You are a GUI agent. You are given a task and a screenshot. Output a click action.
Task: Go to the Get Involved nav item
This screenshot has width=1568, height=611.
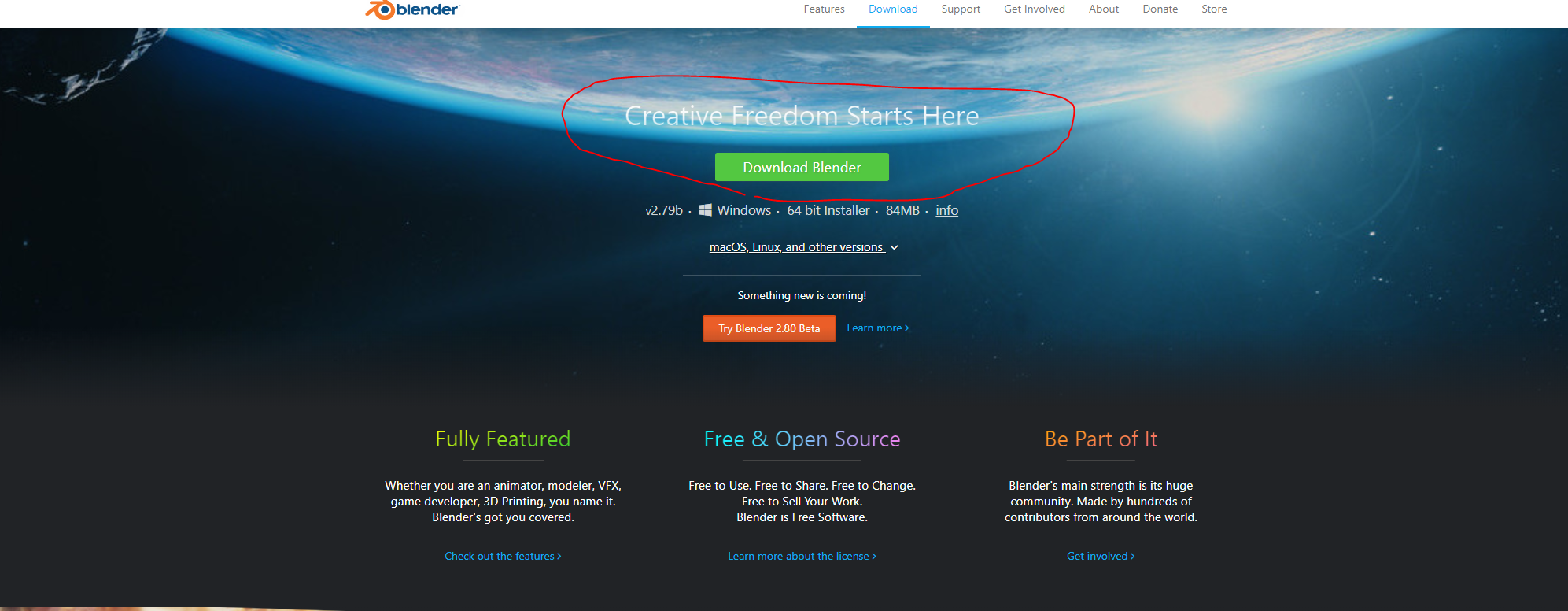(1034, 9)
